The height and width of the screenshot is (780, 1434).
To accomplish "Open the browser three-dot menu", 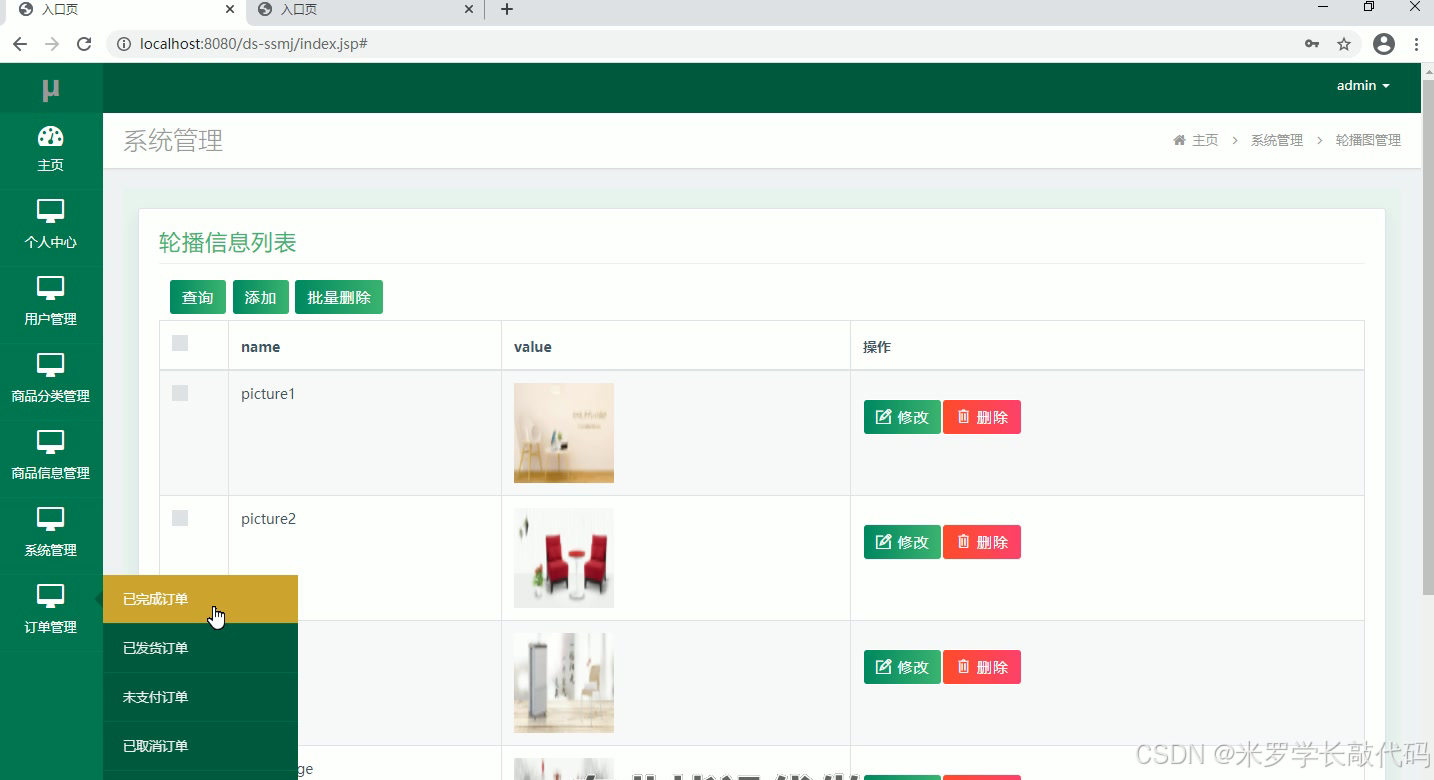I will click(1416, 44).
